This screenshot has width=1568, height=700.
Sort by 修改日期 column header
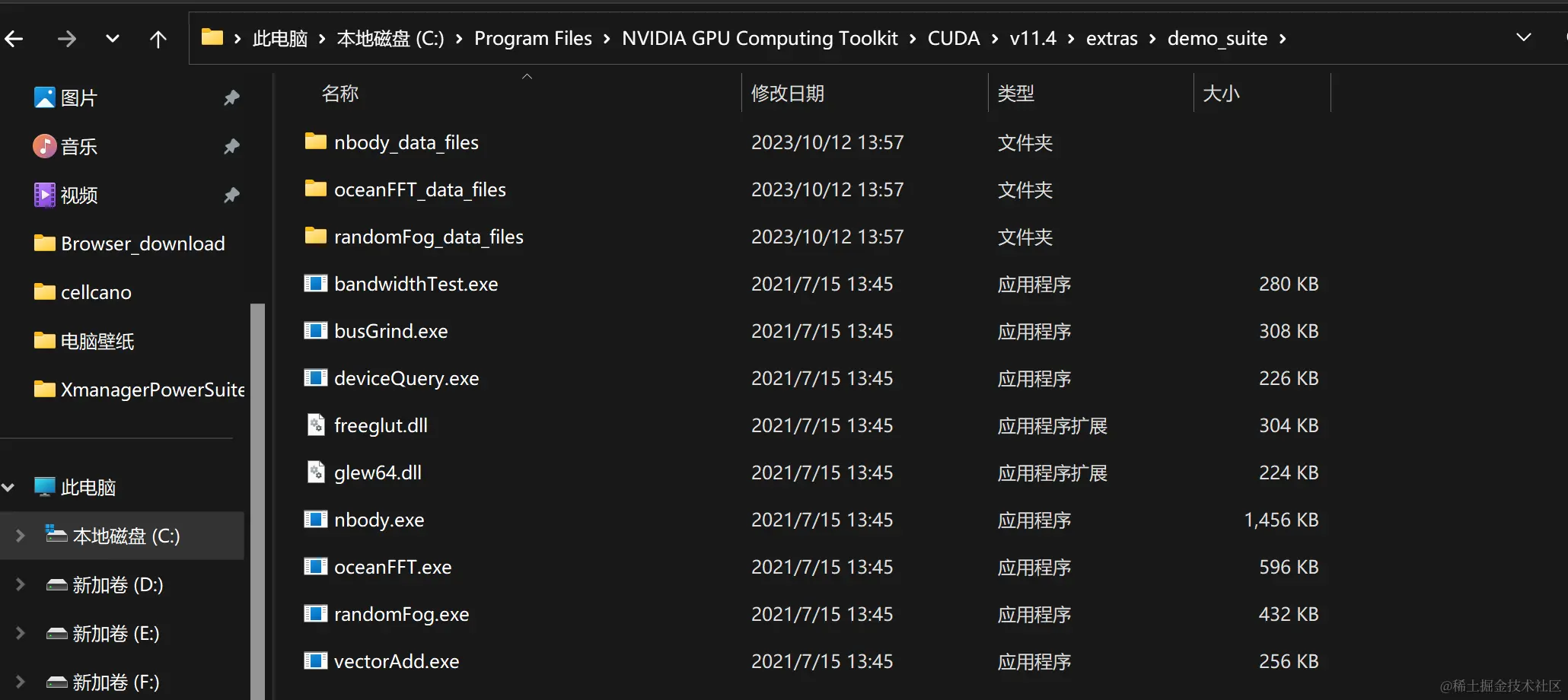coord(788,94)
